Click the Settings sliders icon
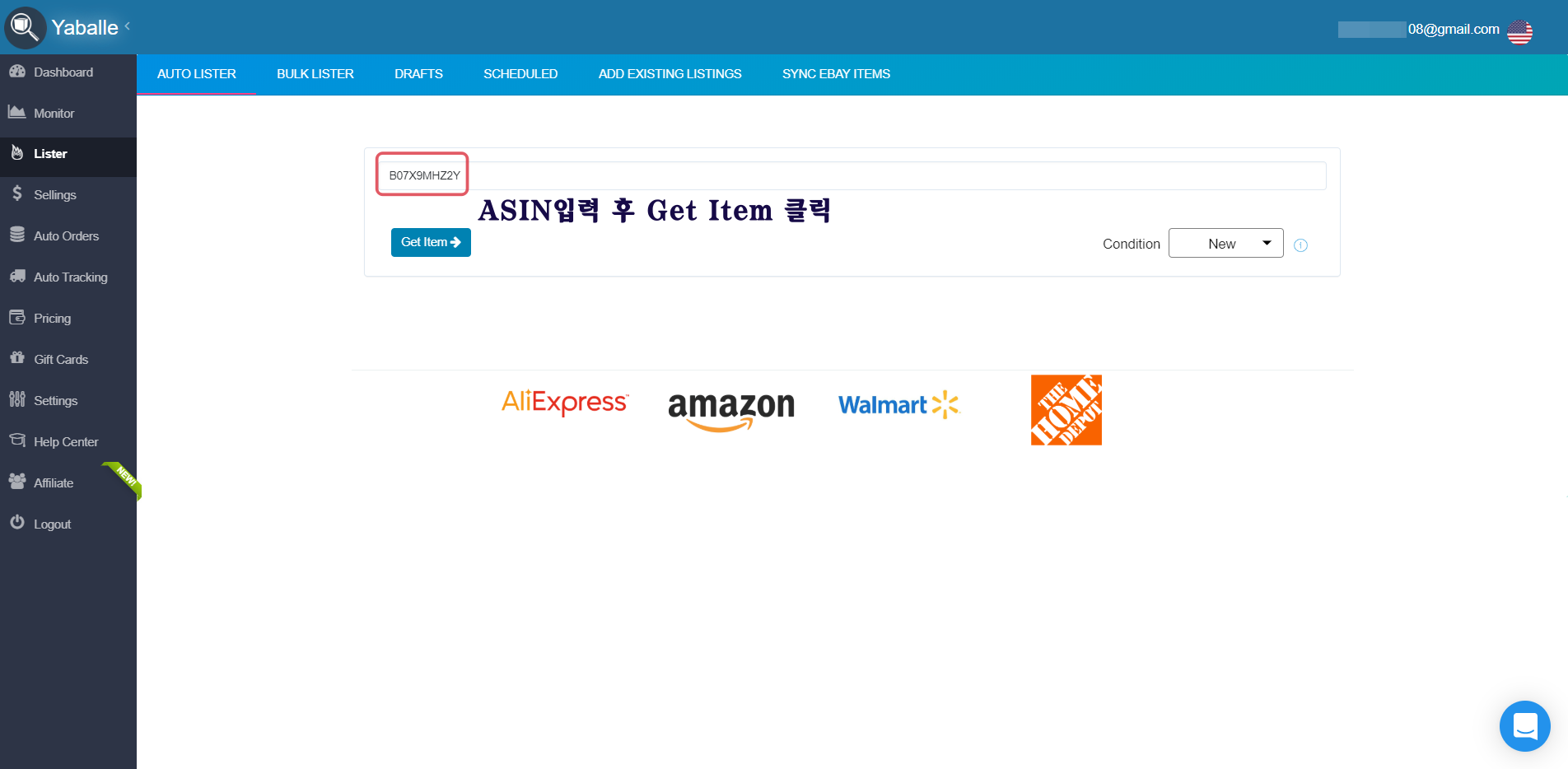The image size is (1568, 769). [x=17, y=399]
